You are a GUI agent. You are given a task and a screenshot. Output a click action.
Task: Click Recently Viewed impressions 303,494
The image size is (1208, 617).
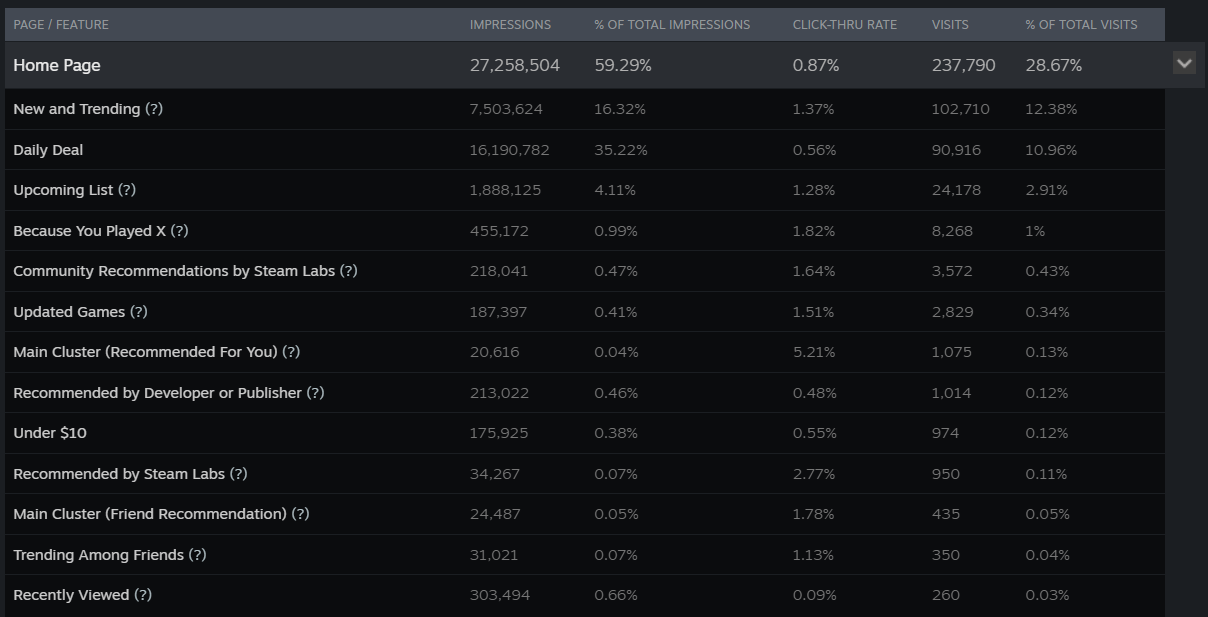pyautogui.click(x=500, y=595)
